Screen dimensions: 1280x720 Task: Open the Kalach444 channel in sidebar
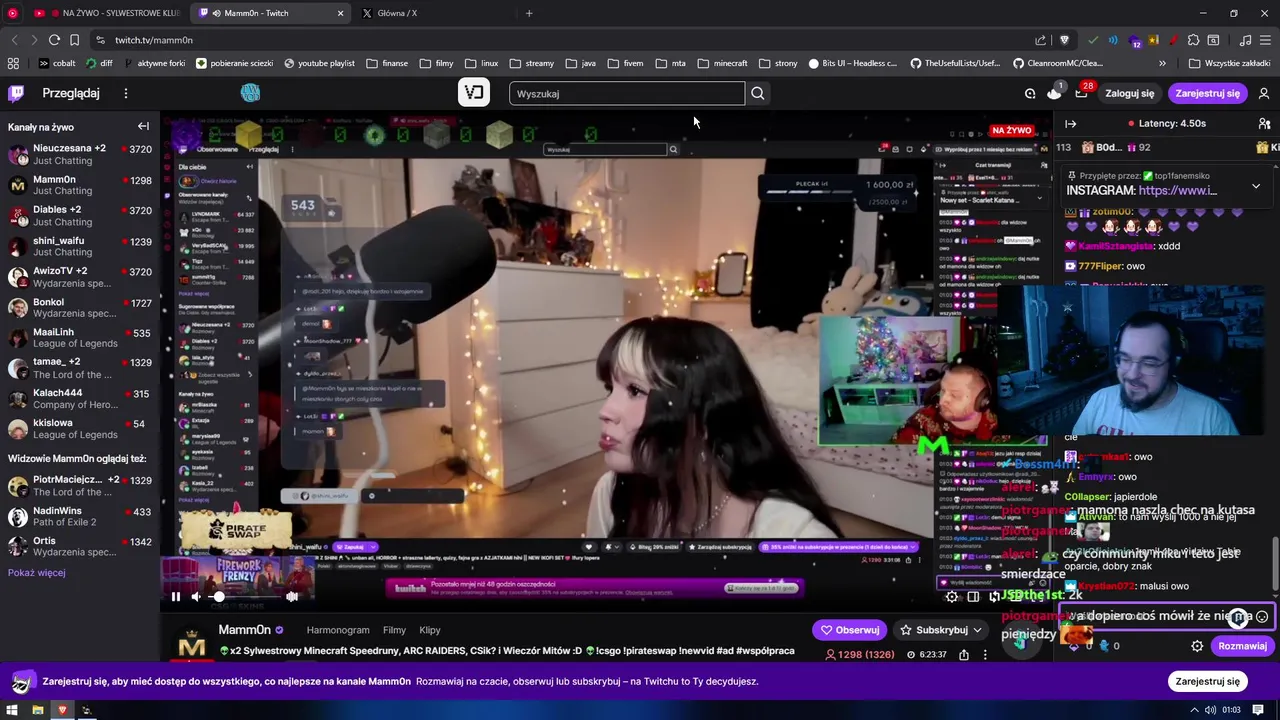pyautogui.click(x=80, y=398)
